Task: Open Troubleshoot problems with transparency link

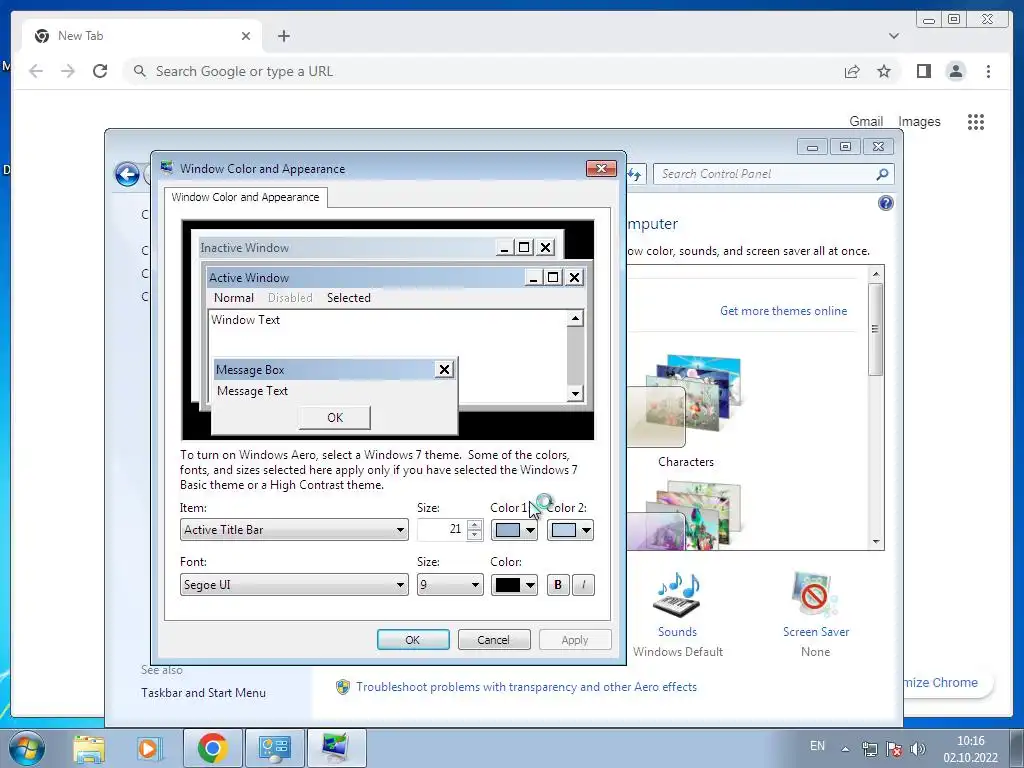Action: 526,687
